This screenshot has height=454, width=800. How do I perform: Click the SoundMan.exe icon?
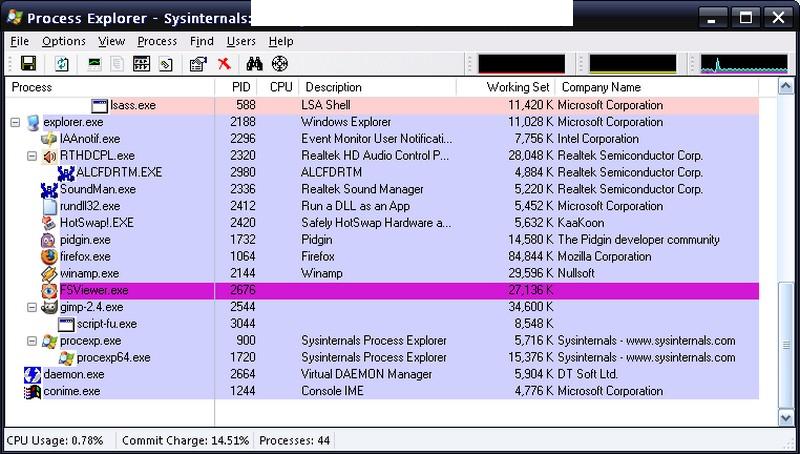[49, 190]
